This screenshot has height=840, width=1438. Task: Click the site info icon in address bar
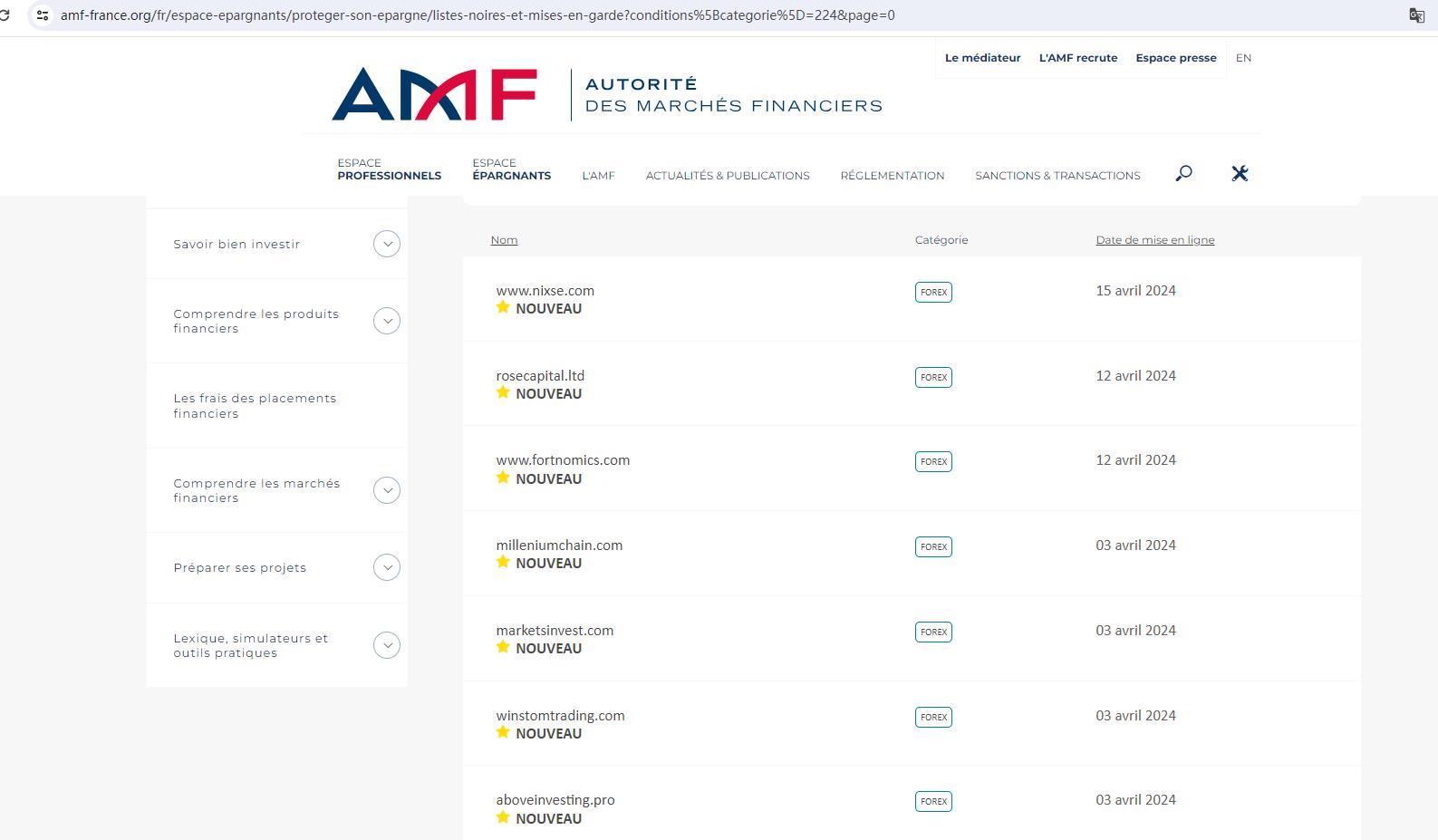coord(43,15)
